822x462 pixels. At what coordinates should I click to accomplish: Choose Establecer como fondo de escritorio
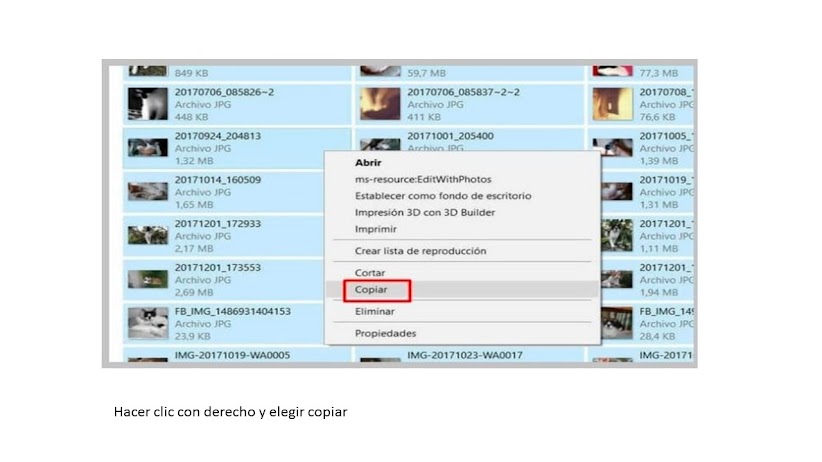pos(443,196)
